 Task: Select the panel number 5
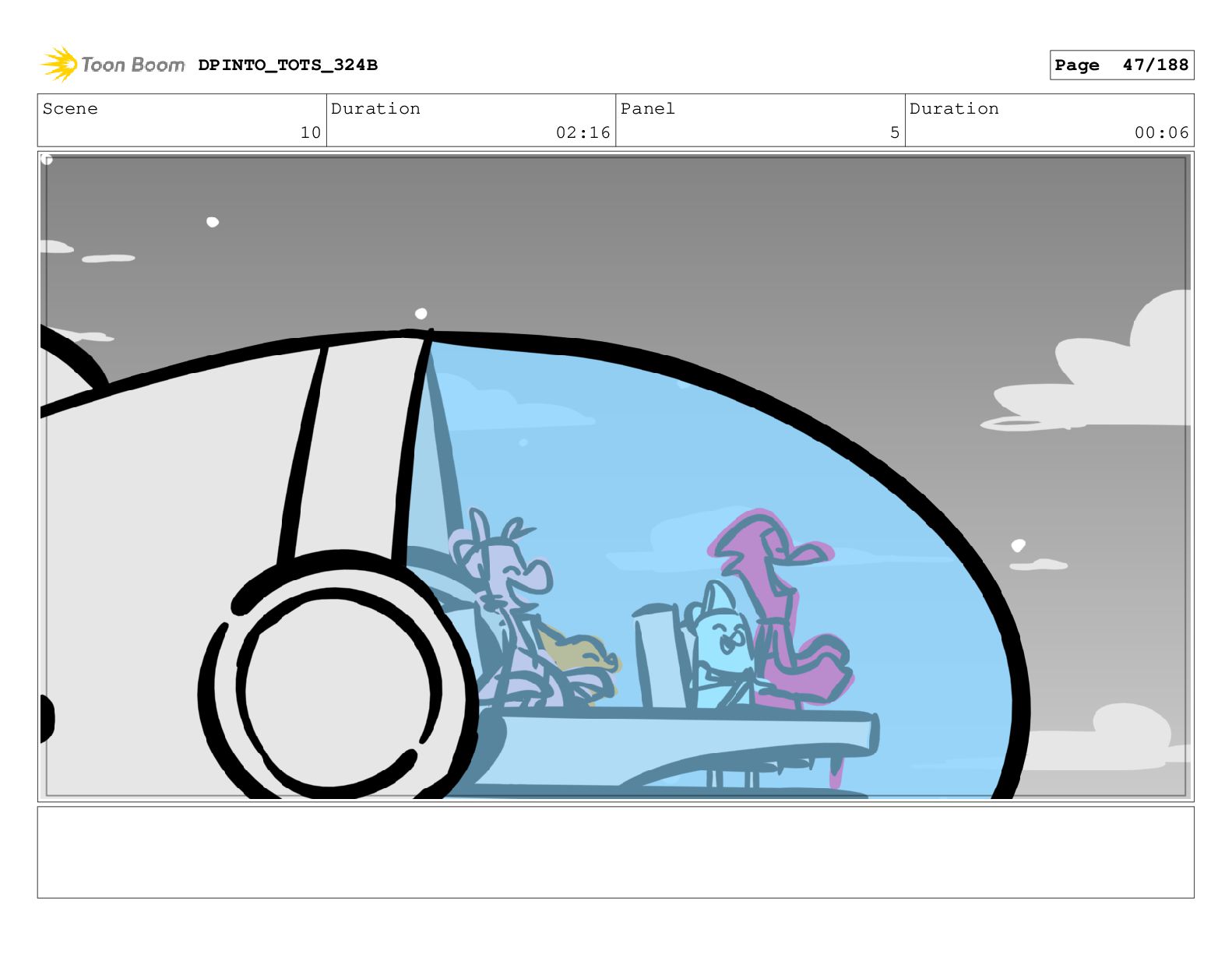pos(895,132)
